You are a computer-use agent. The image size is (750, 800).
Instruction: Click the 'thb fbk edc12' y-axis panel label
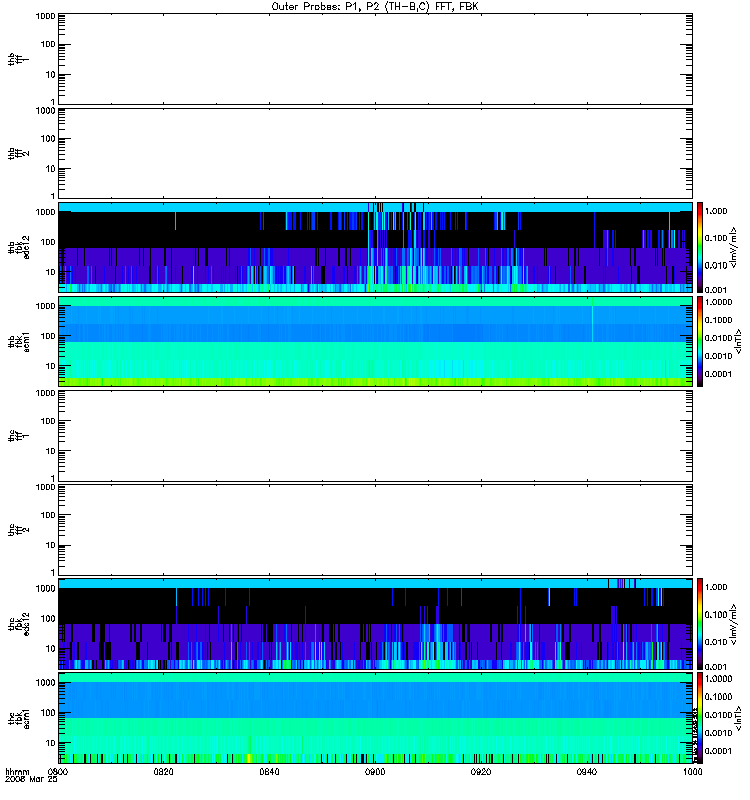18,247
